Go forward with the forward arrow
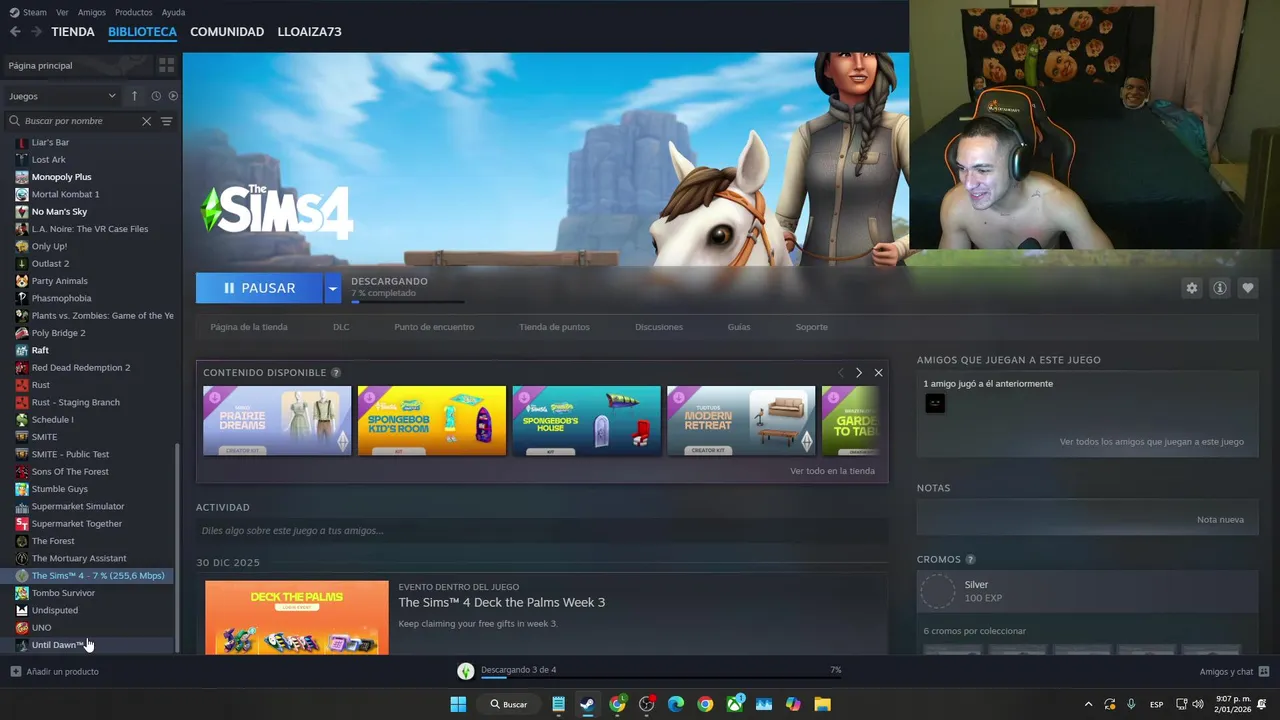Image resolution: width=1280 pixels, height=720 pixels. (x=37, y=32)
